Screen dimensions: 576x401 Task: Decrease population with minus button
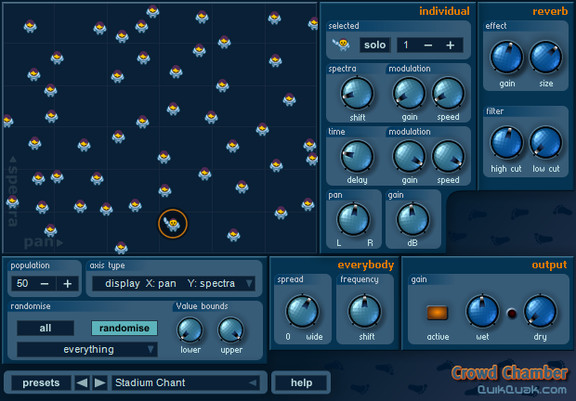point(45,284)
